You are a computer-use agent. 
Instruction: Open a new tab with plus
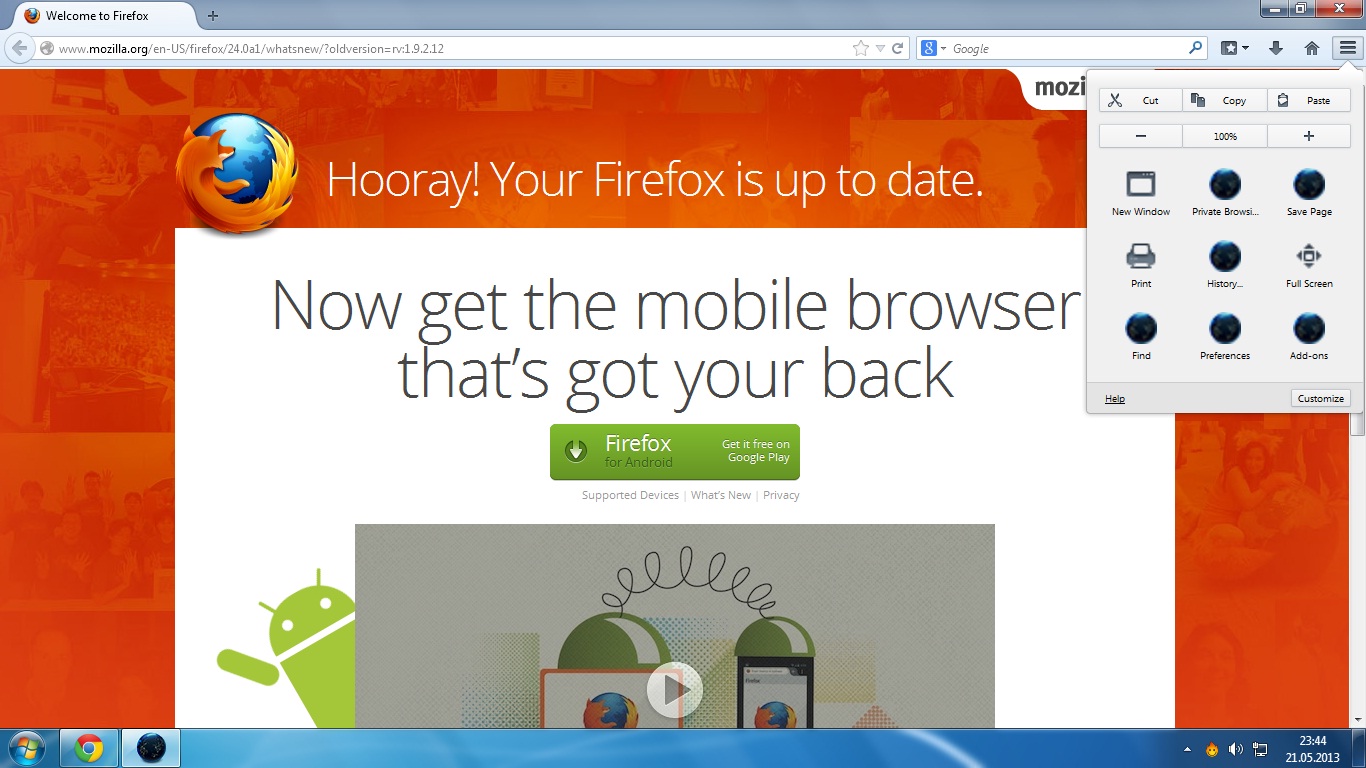212,16
